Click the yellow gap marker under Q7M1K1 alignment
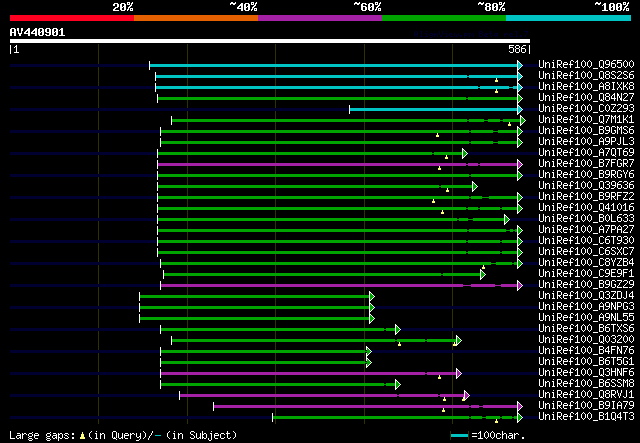The height and width of the screenshot is (443, 640). (x=509, y=124)
